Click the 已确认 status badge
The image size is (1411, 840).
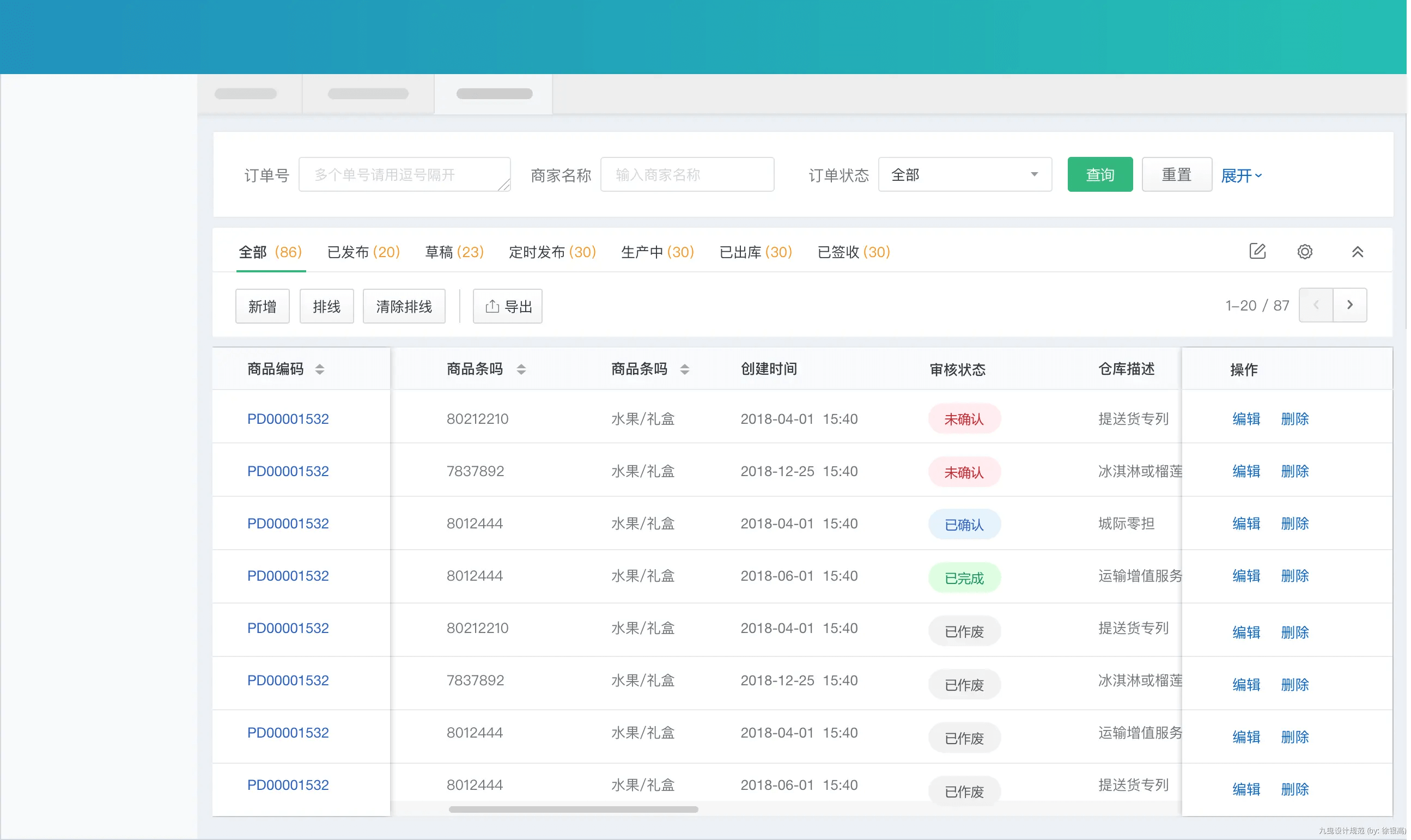point(964,525)
